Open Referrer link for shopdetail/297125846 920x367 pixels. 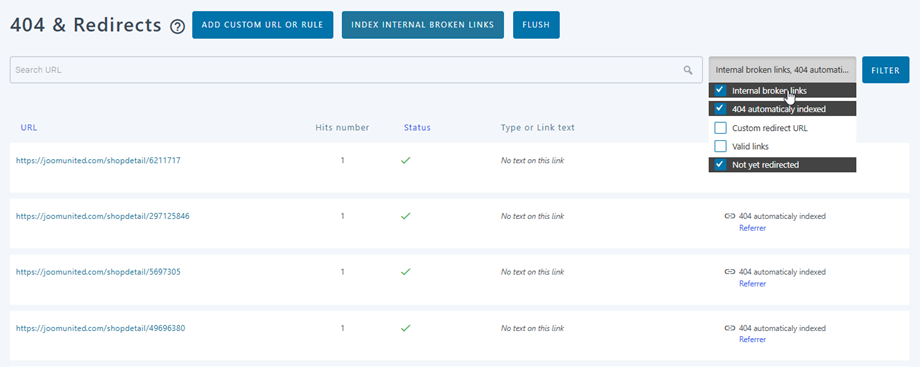[752, 228]
